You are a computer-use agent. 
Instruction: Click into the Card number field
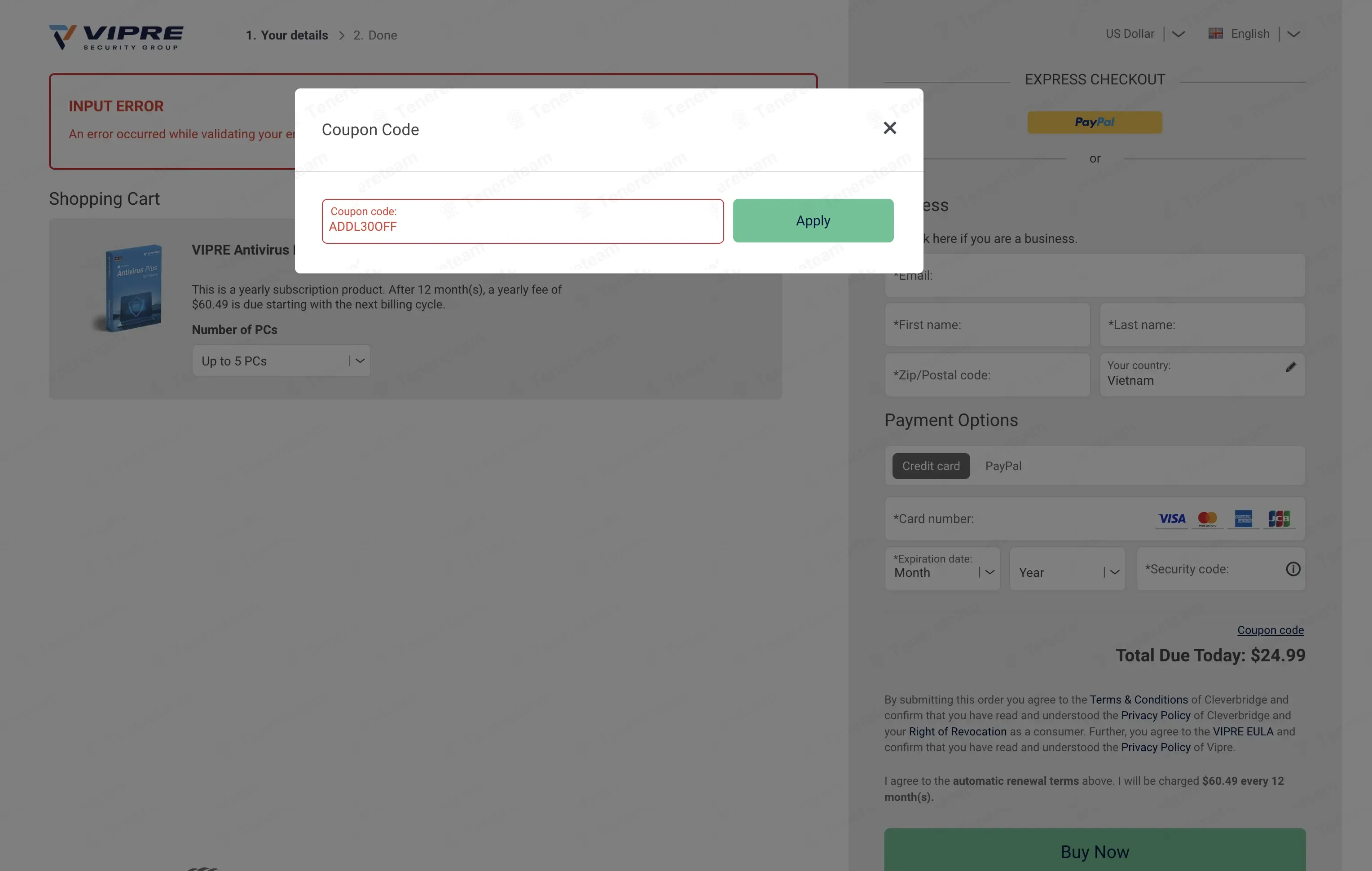pos(1095,519)
